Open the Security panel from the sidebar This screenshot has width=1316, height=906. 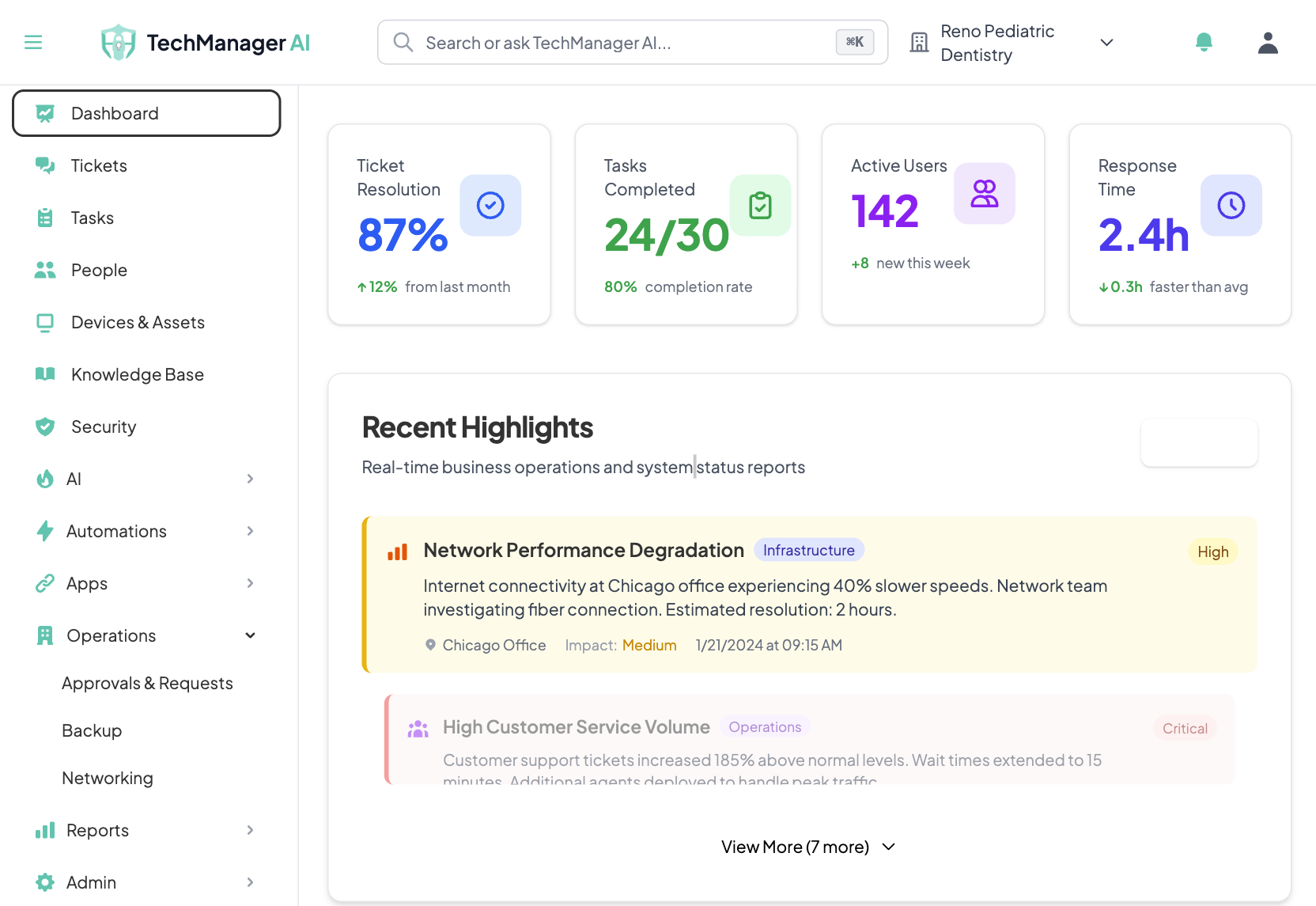coord(104,426)
